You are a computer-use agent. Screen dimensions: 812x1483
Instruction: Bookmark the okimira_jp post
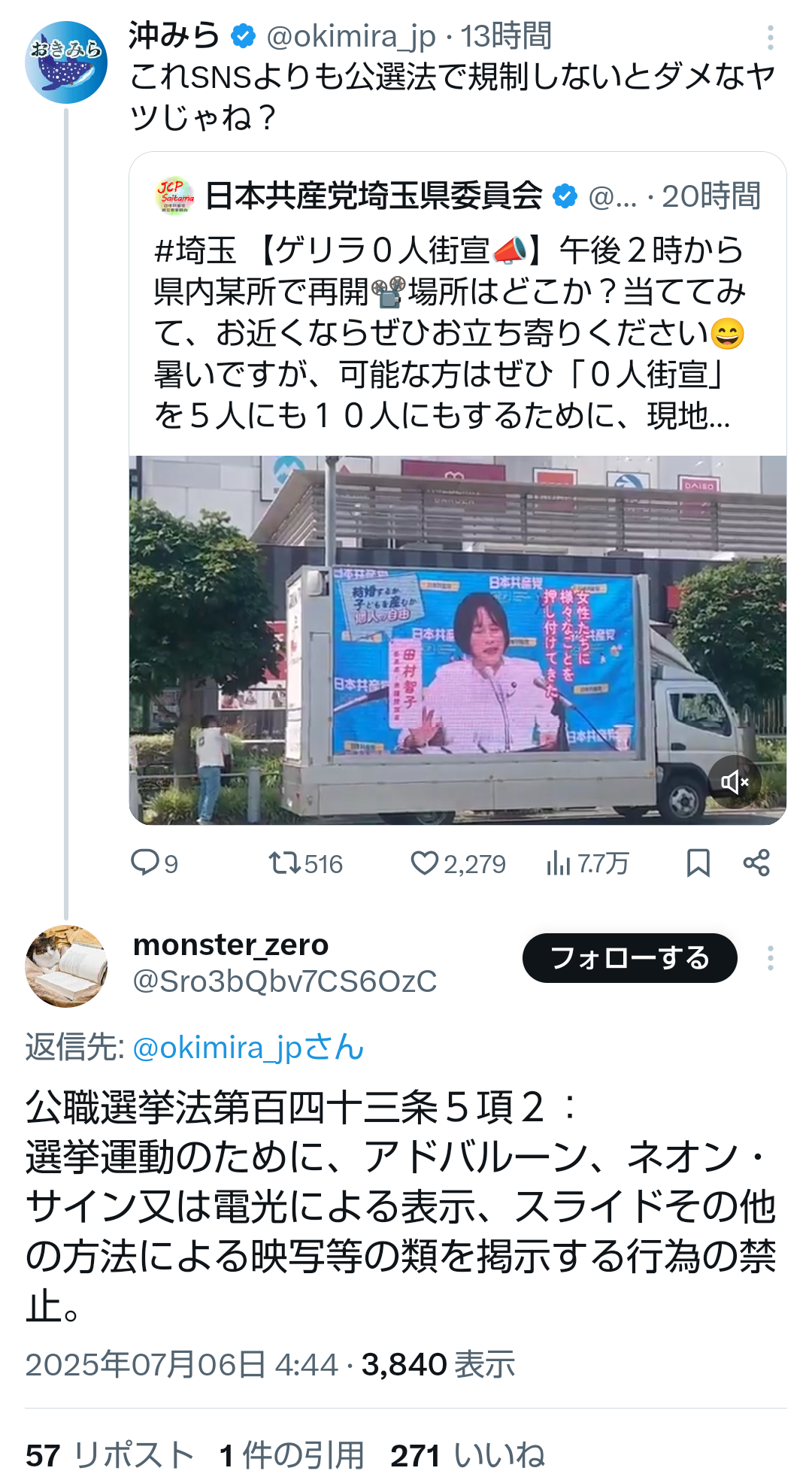tap(698, 863)
